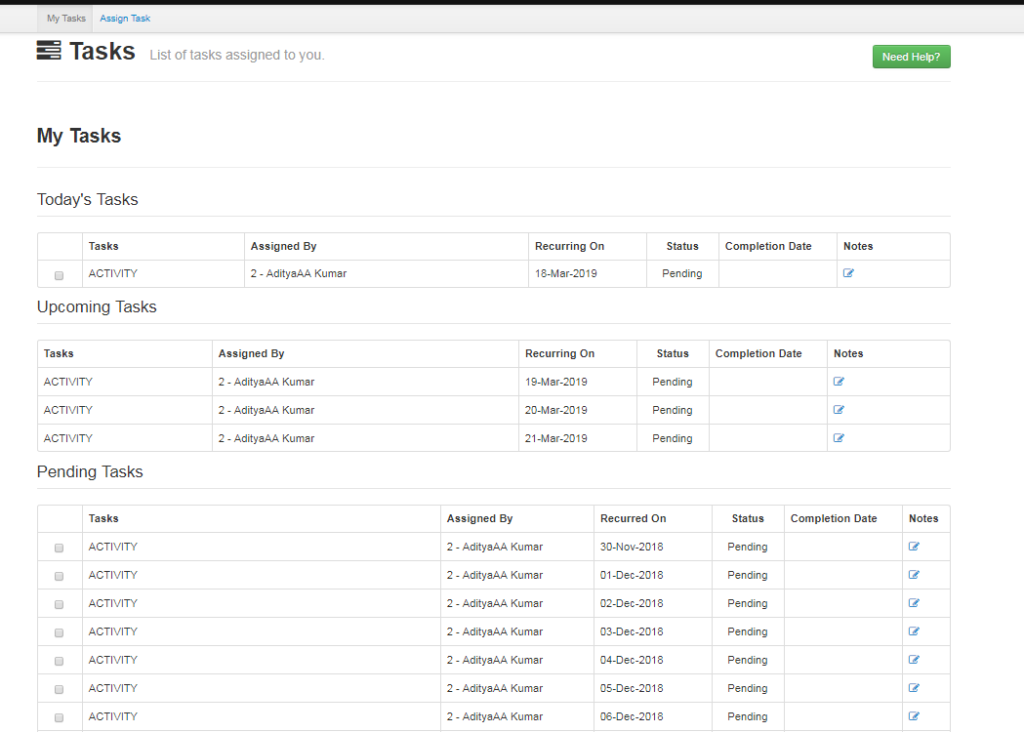Click the Status column header in Pending Tasks
This screenshot has height=732, width=1024.
[747, 518]
